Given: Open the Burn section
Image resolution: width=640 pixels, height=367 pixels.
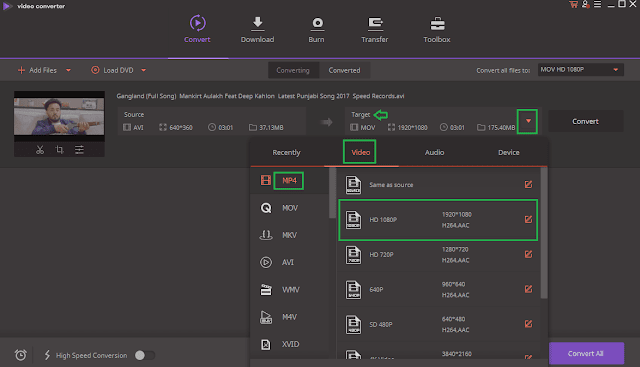Looking at the screenshot, I should click(x=316, y=29).
